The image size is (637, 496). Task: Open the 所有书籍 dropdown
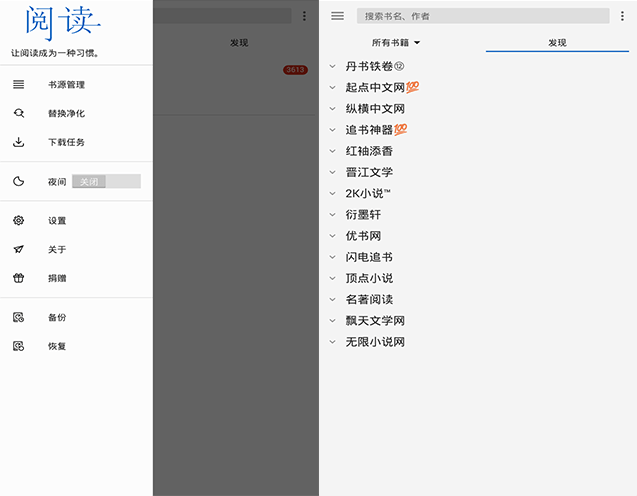click(x=396, y=43)
